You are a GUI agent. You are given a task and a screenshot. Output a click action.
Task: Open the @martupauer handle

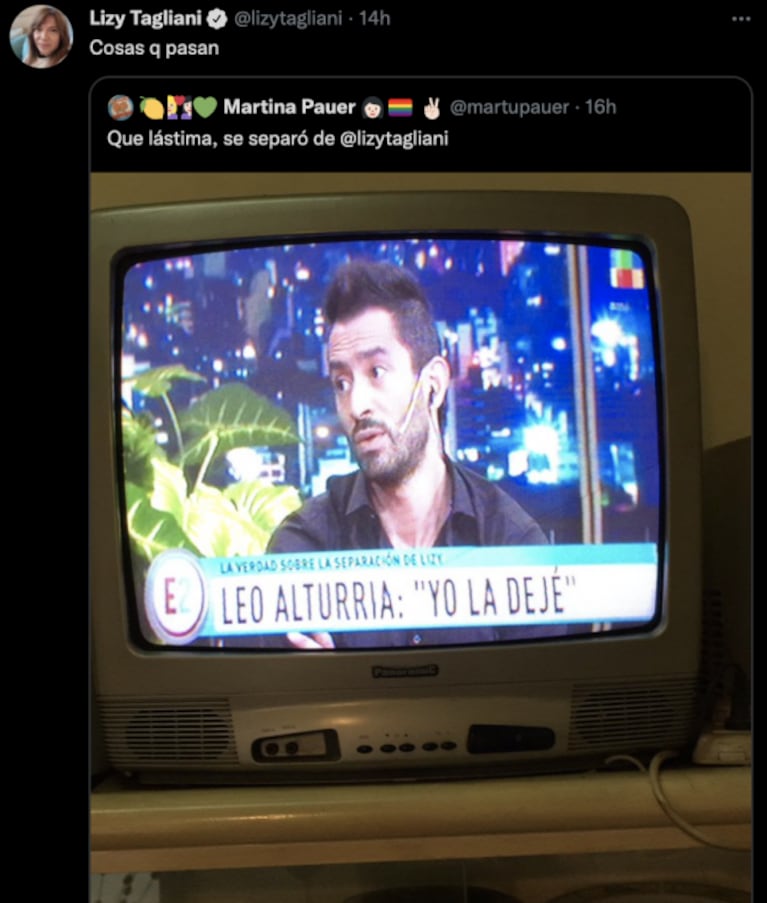click(x=509, y=107)
